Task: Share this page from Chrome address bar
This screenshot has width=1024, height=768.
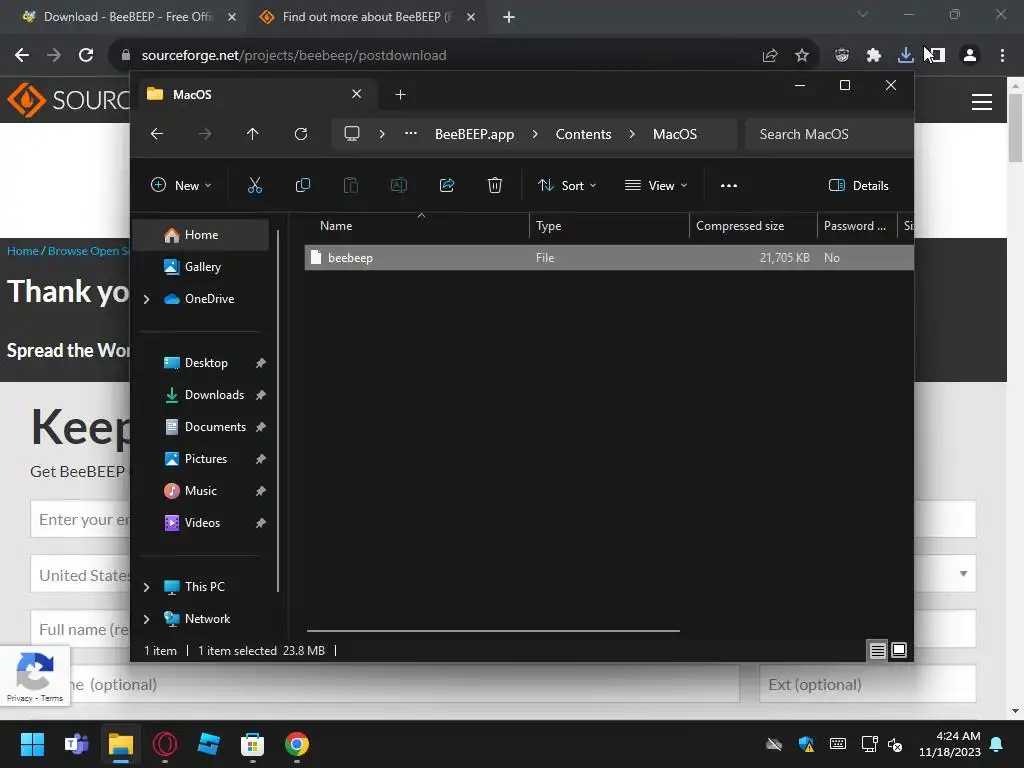Action: click(770, 56)
